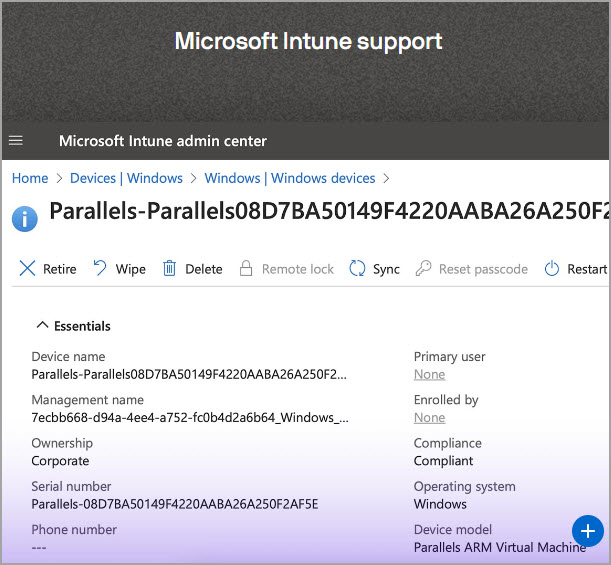Screen dimensions: 611x565
Task: Click the Enrolled by label
Action: [446, 400]
